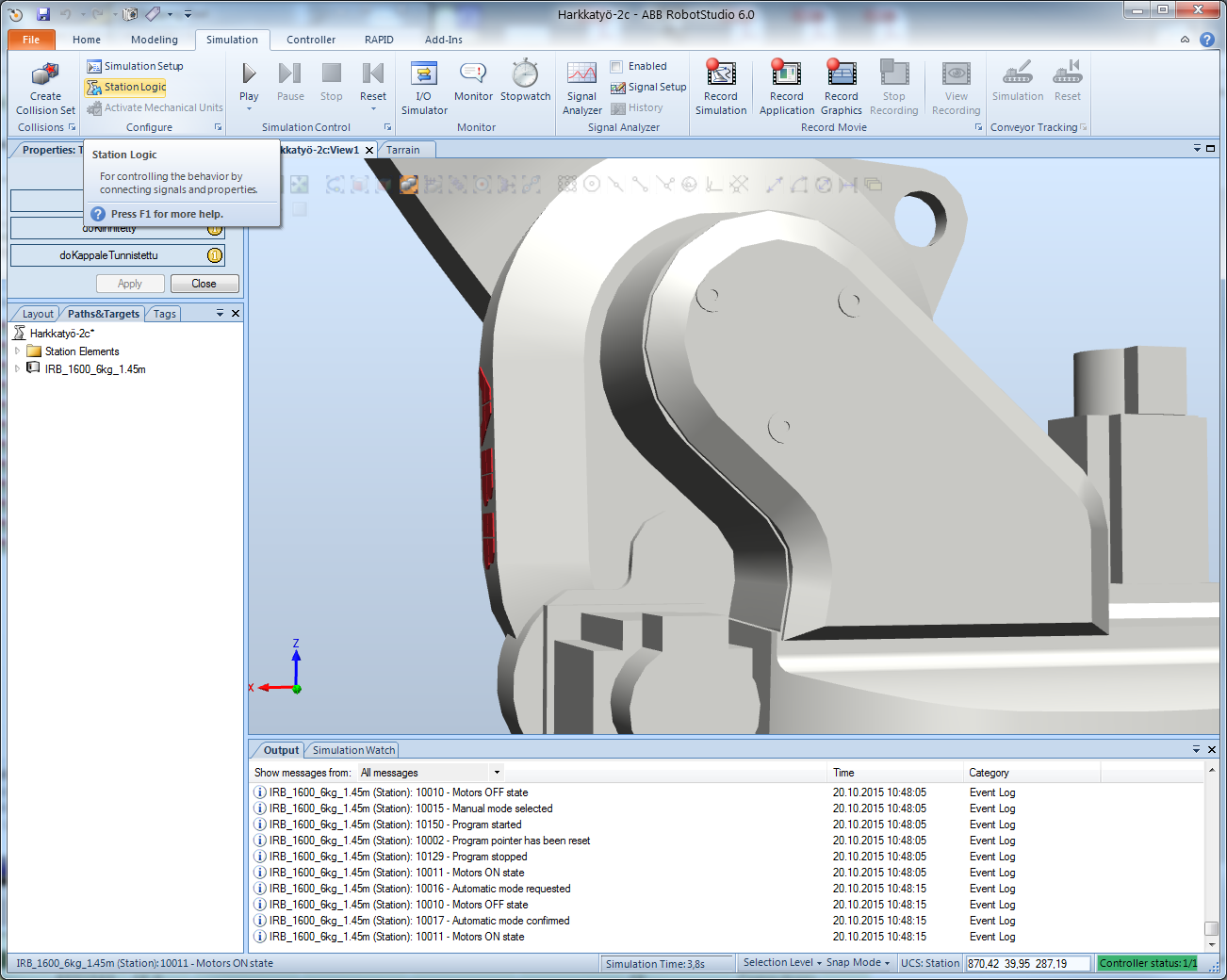Open Signal Setup
The height and width of the screenshot is (980, 1227).
648,87
